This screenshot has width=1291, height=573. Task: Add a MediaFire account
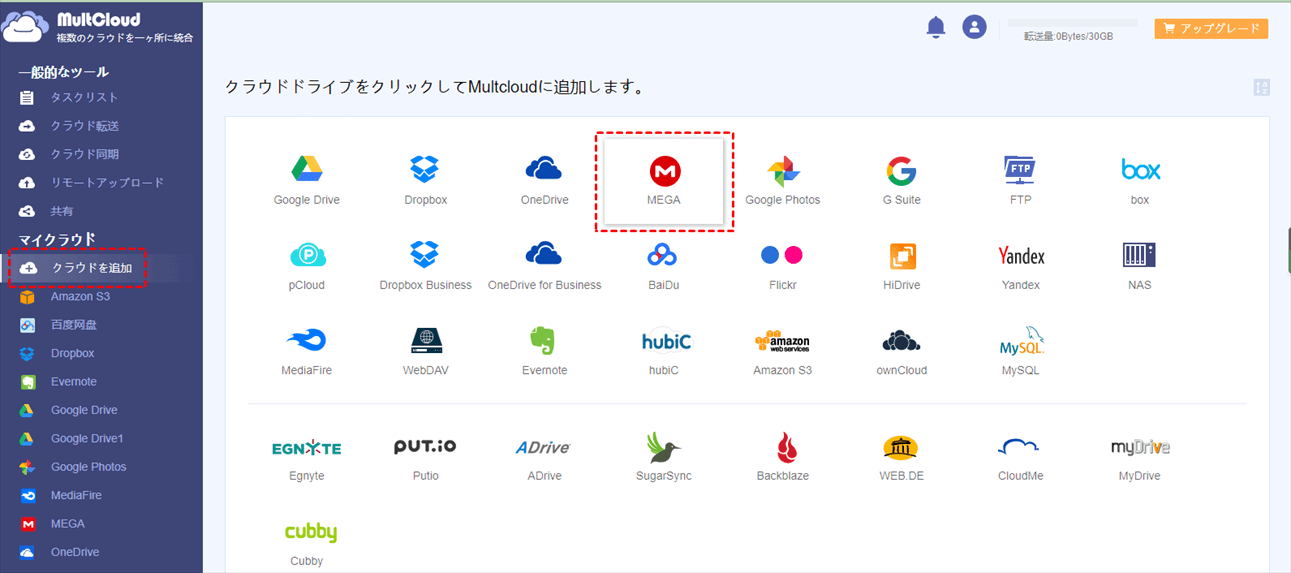point(306,351)
